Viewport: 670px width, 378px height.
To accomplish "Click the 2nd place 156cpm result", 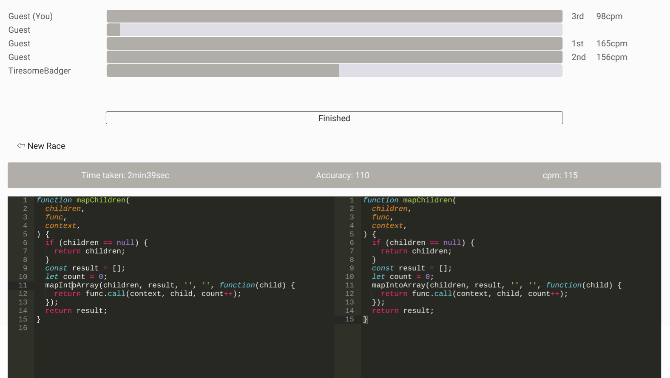I will pos(599,57).
